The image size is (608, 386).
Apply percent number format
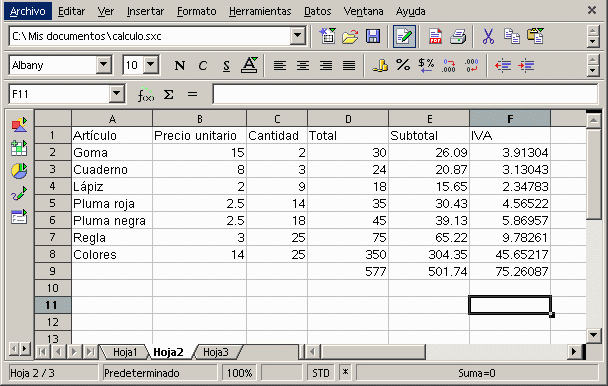pyautogui.click(x=403, y=65)
